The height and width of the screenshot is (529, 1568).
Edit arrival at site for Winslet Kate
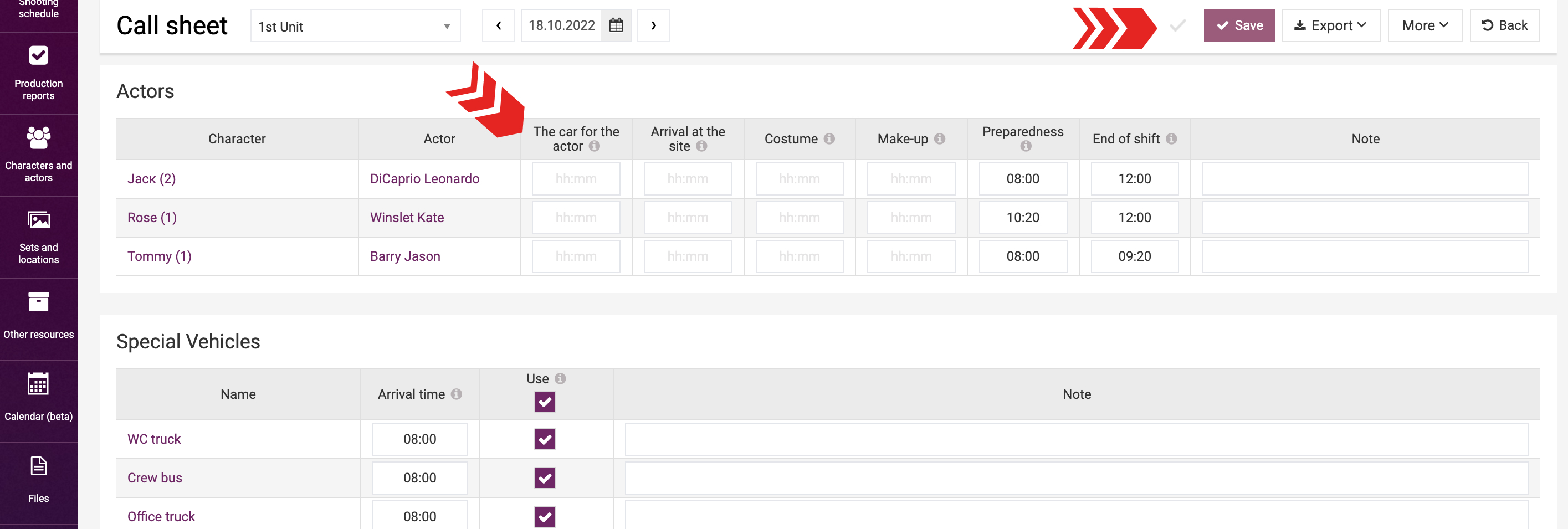click(688, 218)
